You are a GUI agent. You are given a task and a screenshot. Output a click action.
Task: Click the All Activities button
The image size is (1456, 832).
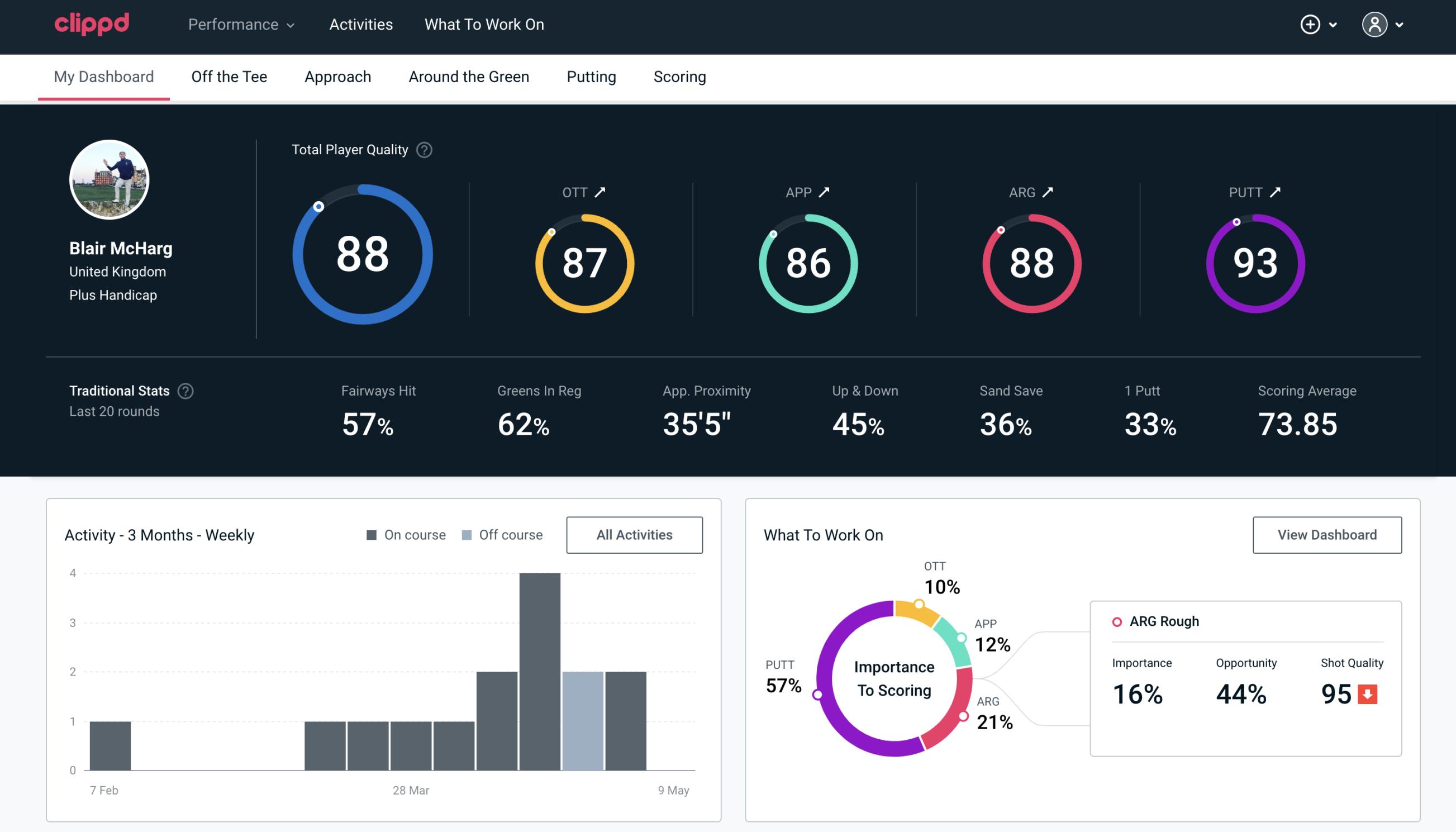(x=634, y=534)
